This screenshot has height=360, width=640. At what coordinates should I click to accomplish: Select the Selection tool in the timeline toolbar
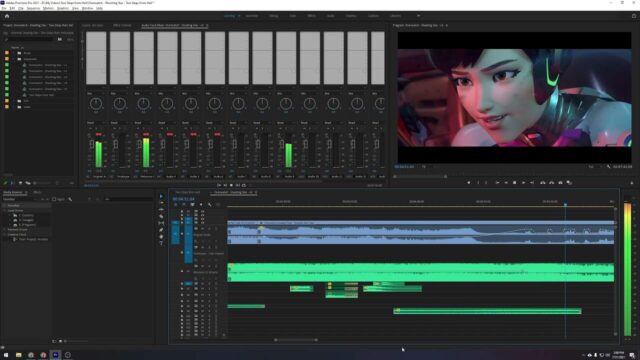(x=161, y=196)
